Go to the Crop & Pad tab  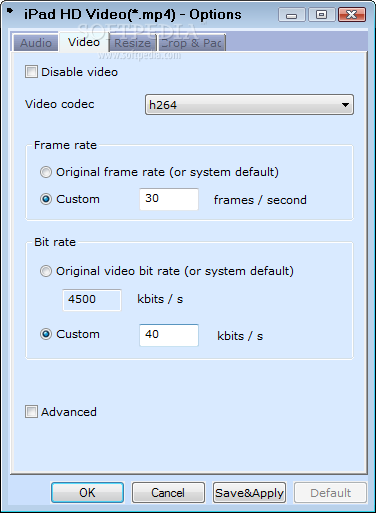click(x=191, y=43)
